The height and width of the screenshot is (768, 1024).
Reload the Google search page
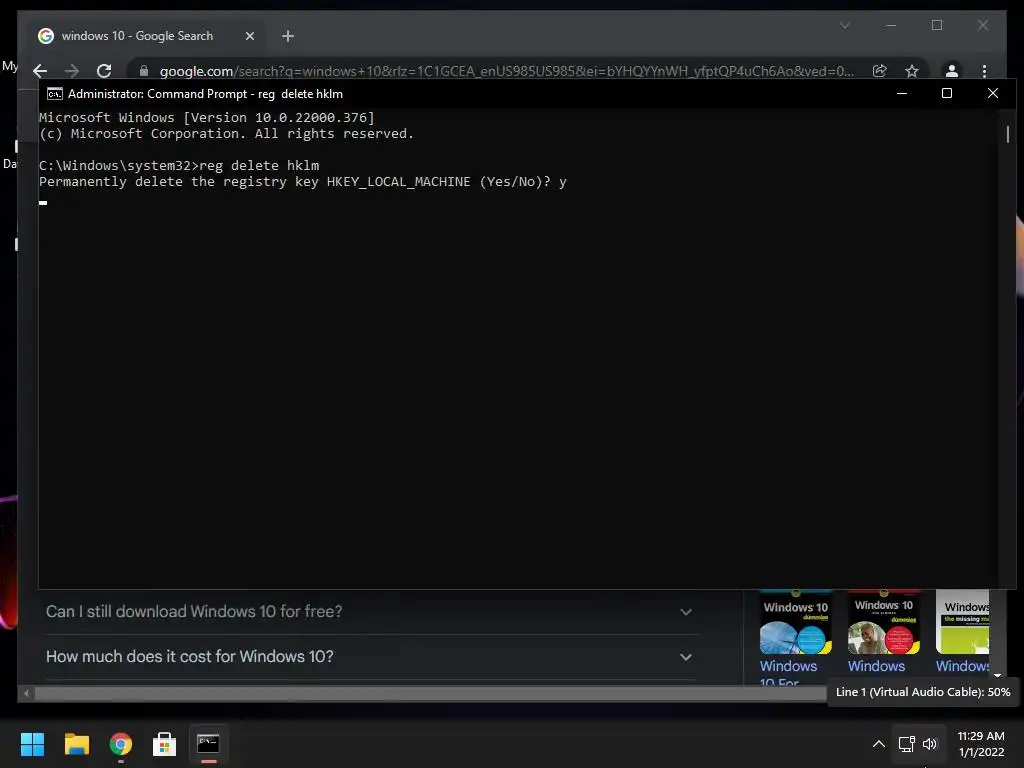[x=104, y=71]
